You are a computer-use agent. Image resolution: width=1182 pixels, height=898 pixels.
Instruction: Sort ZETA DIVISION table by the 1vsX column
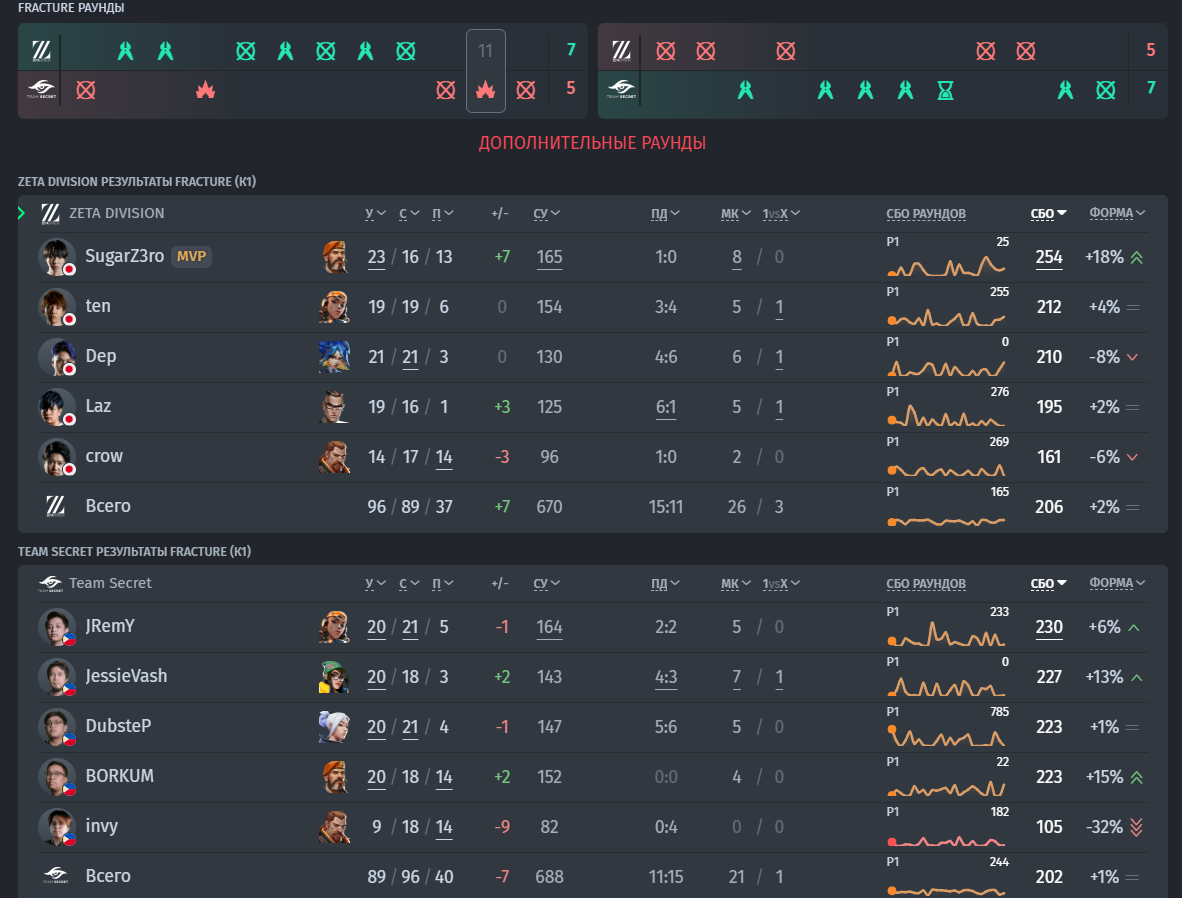tap(781, 213)
